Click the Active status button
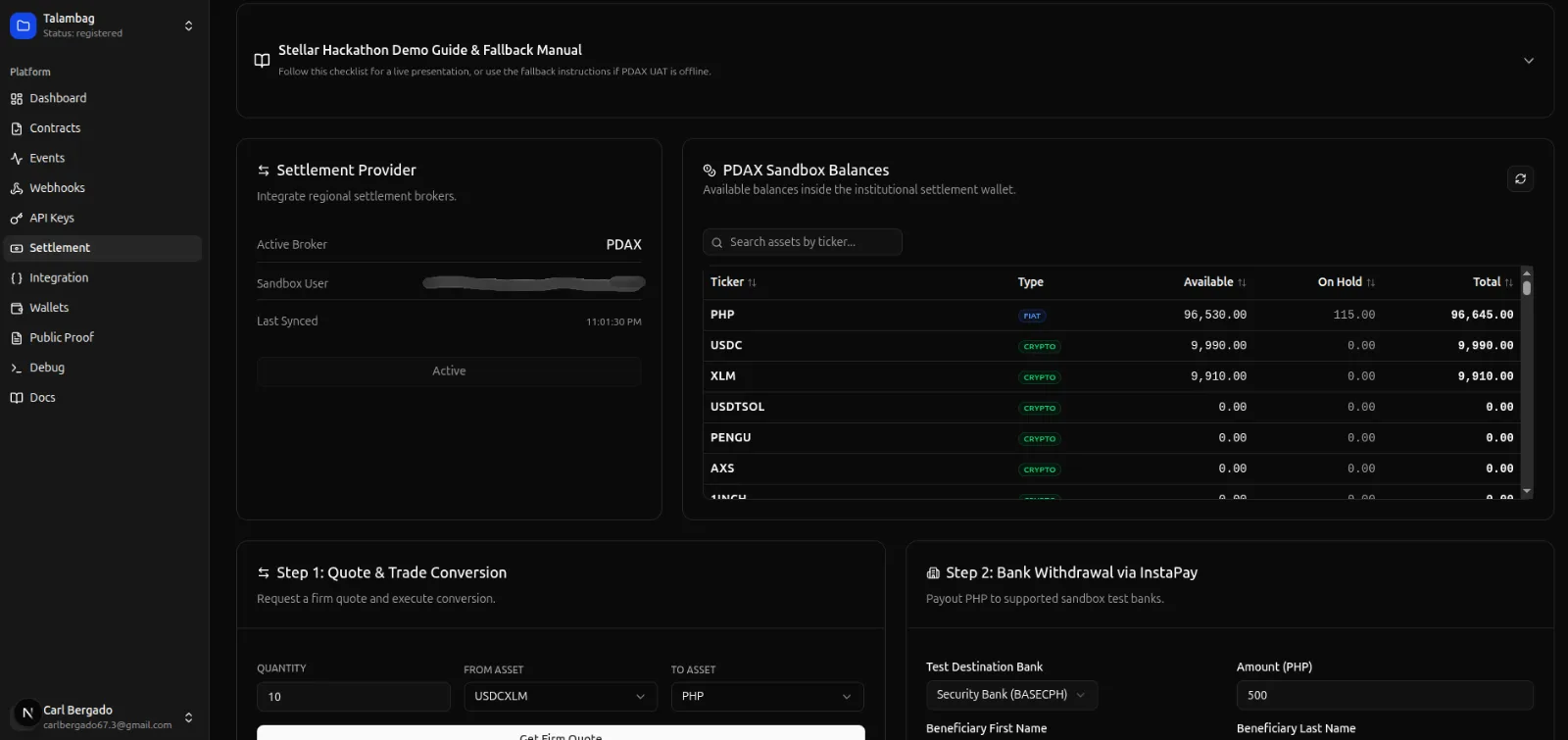 (x=449, y=371)
